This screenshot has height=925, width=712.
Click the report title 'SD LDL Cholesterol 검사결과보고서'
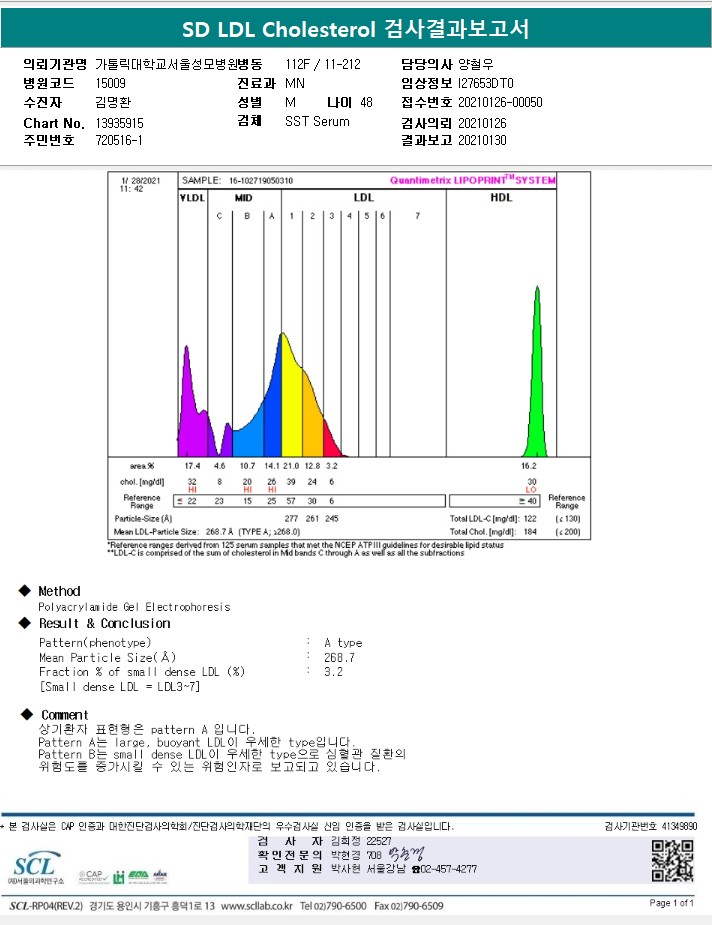356,29
